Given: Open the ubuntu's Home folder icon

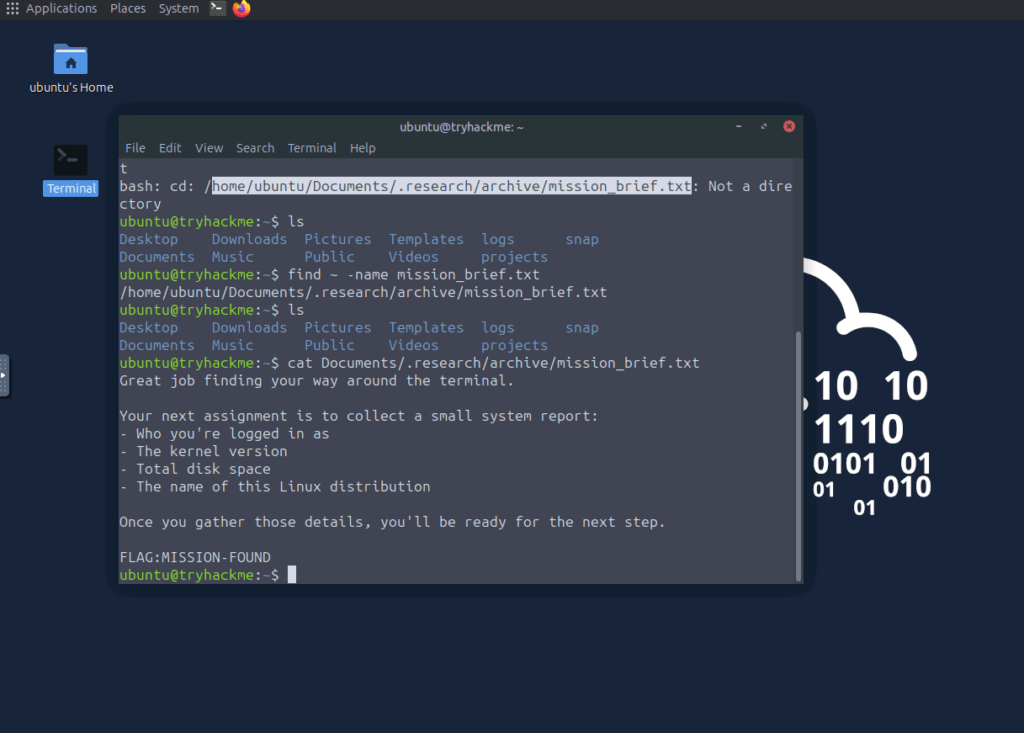Looking at the screenshot, I should (x=70, y=59).
